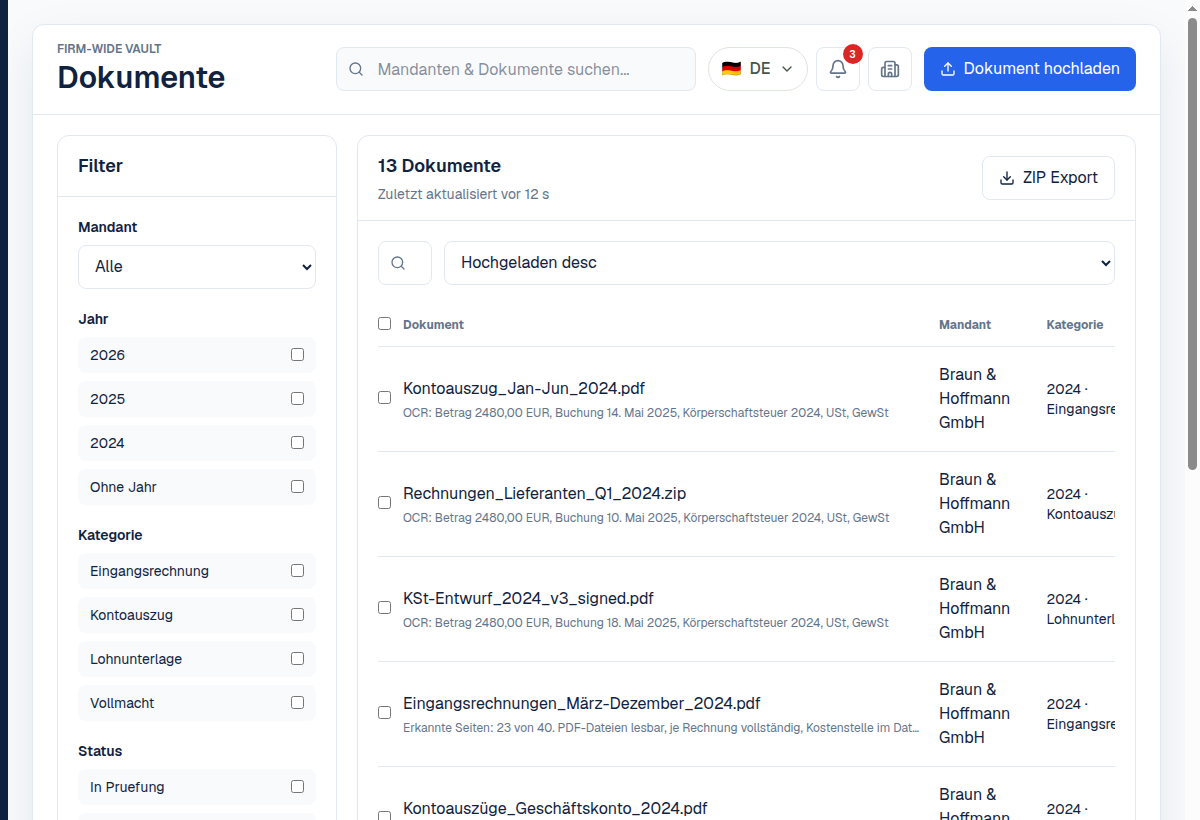Click the Dokument column header

click(433, 324)
